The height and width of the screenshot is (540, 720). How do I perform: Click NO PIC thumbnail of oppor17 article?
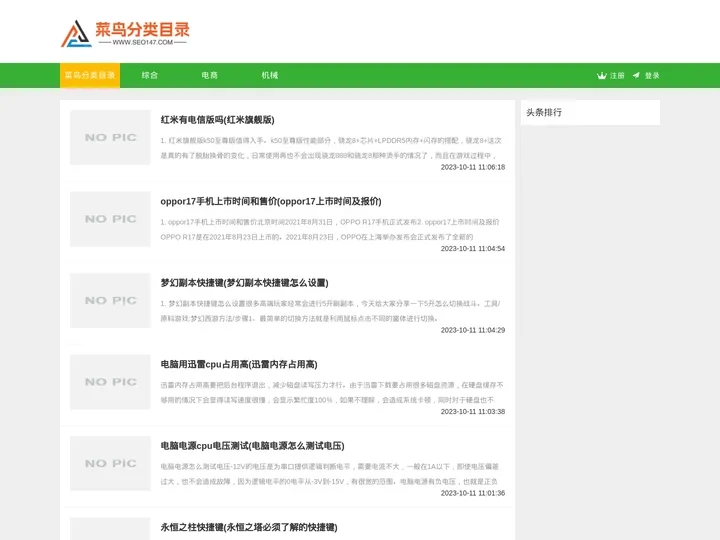110,219
